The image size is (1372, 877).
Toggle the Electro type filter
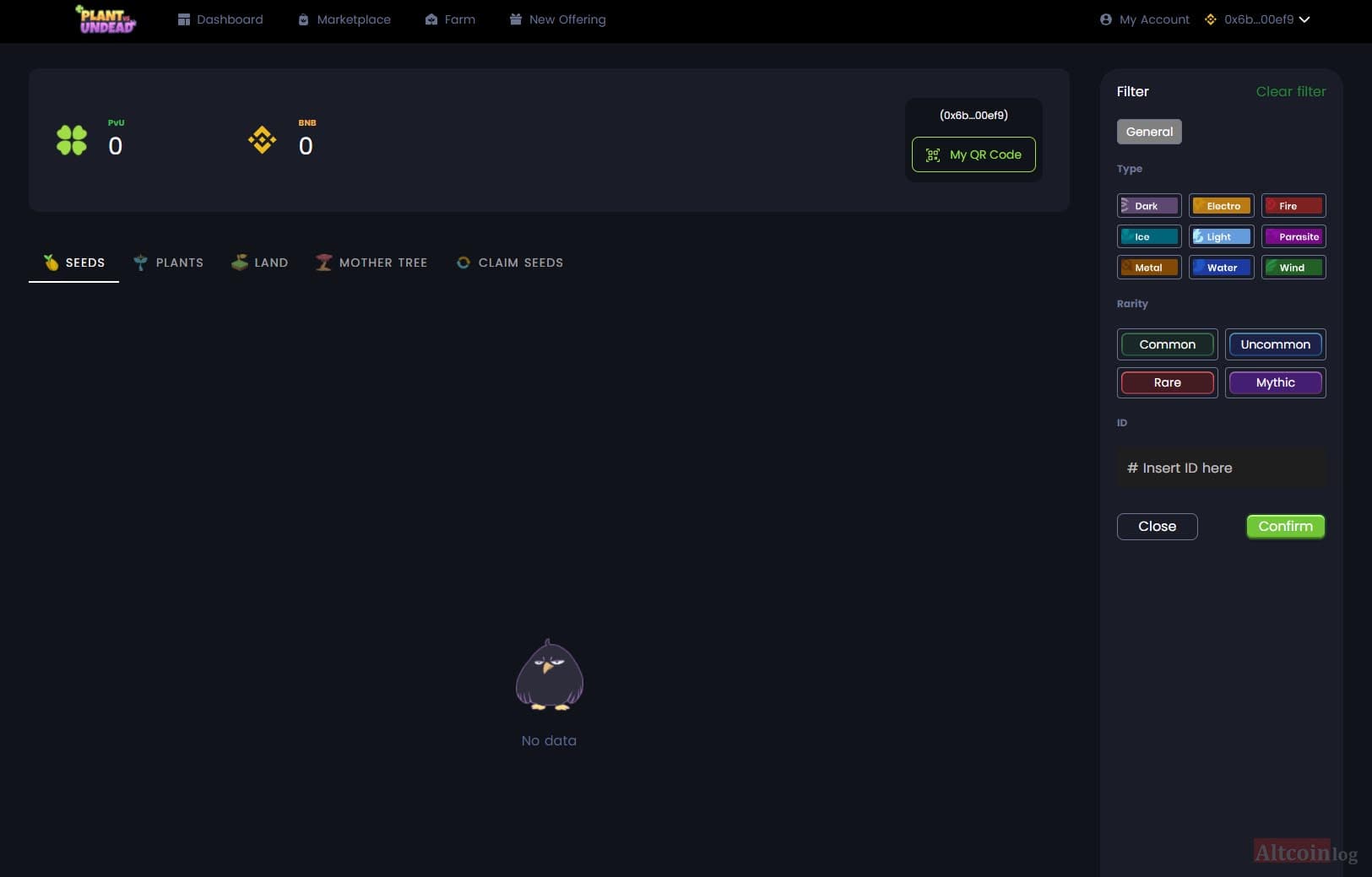click(1222, 206)
